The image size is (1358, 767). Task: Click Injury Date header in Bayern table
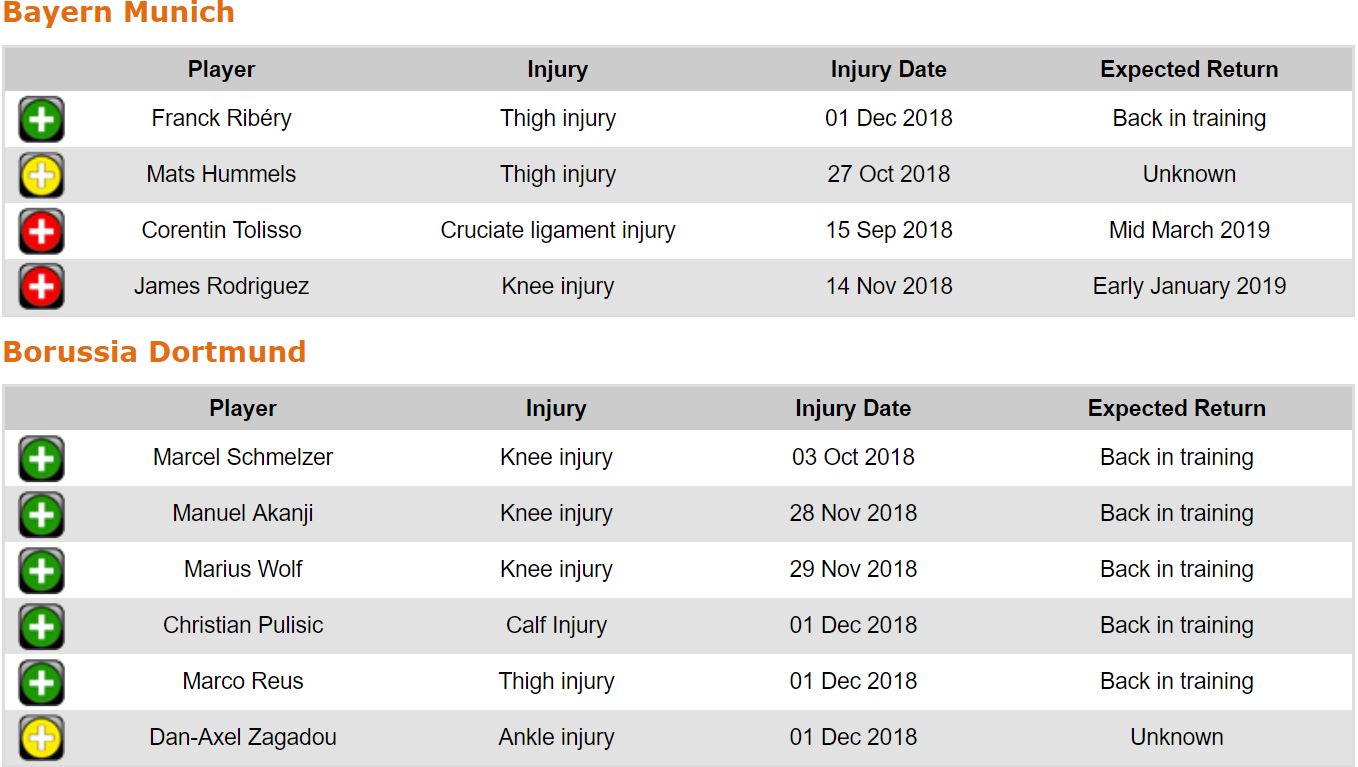[x=888, y=70]
